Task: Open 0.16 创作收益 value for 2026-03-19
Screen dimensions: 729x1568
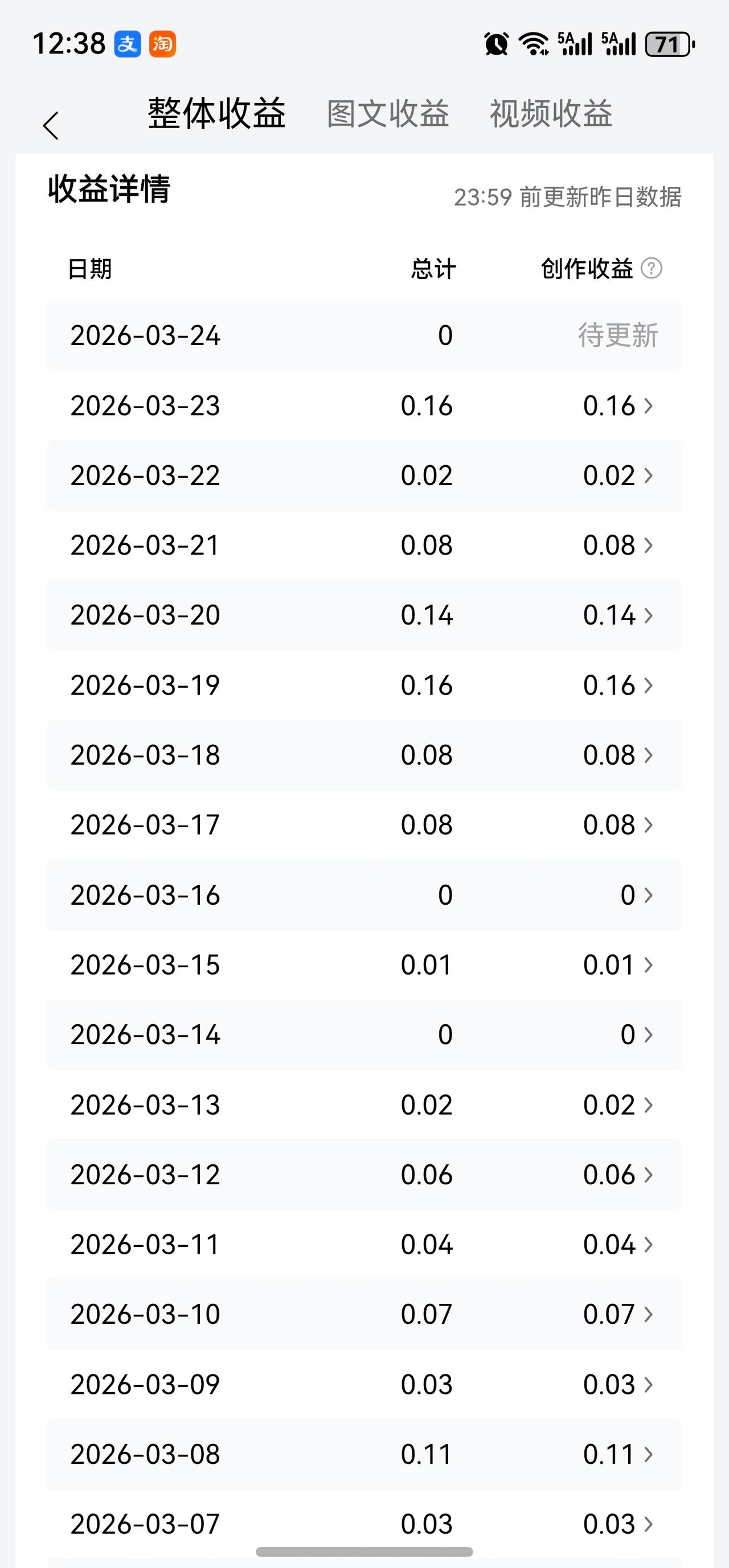Action: [x=609, y=686]
